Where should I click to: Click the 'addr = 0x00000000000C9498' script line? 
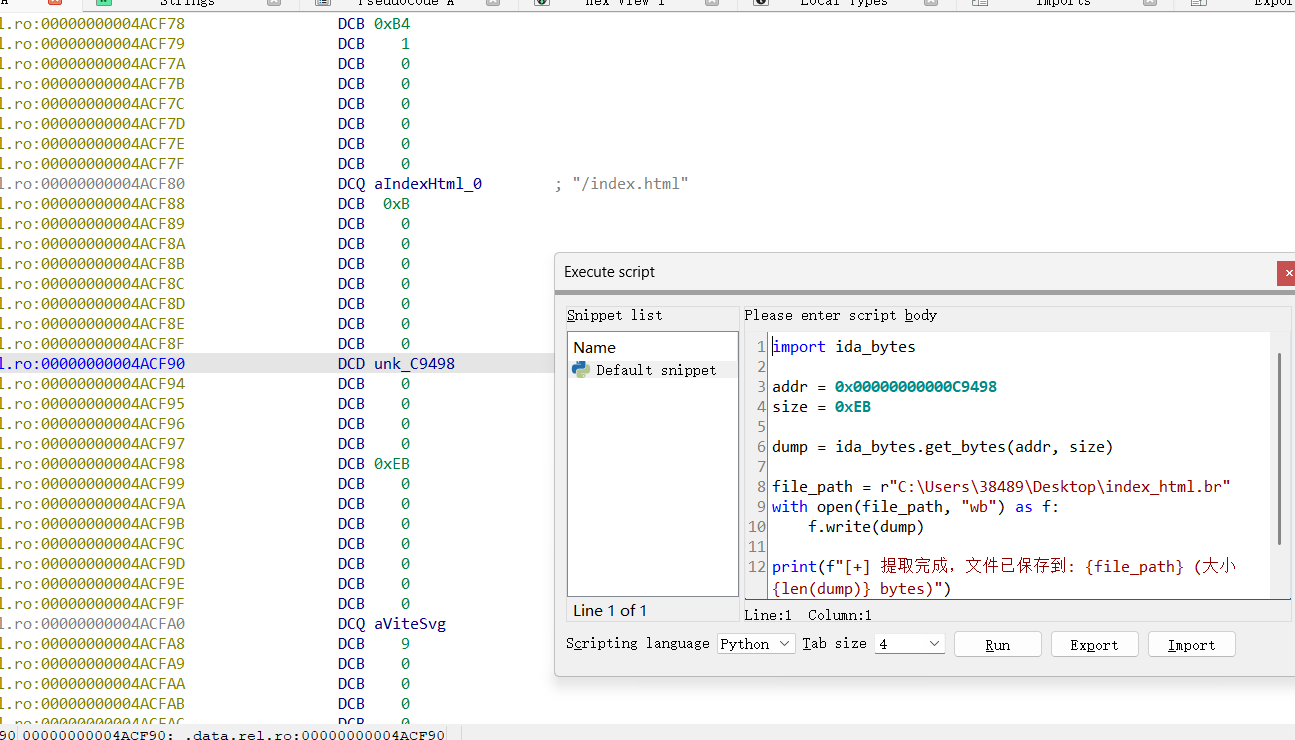click(x=884, y=387)
